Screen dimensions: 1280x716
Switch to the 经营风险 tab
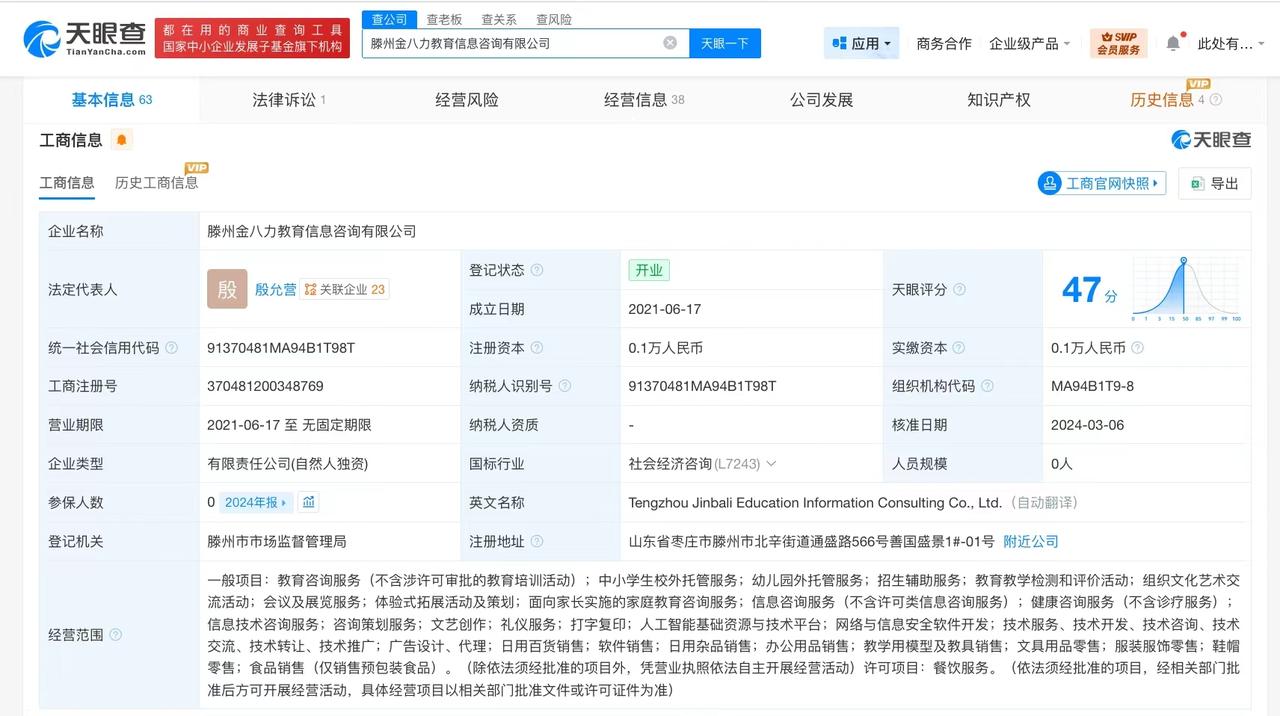point(467,100)
